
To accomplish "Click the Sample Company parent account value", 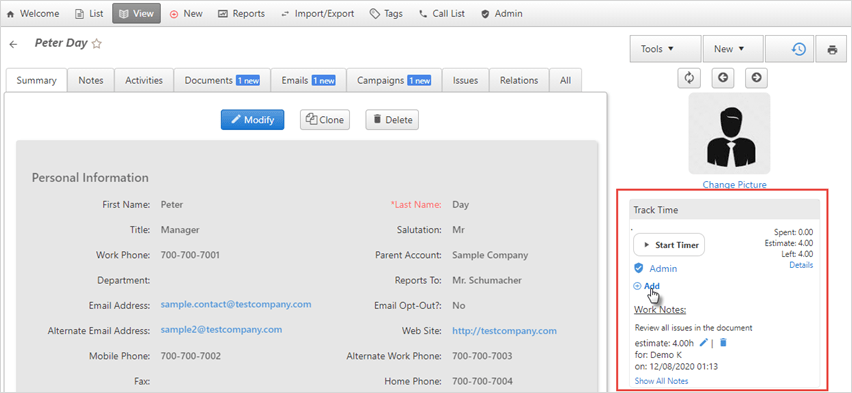I will pos(490,255).
